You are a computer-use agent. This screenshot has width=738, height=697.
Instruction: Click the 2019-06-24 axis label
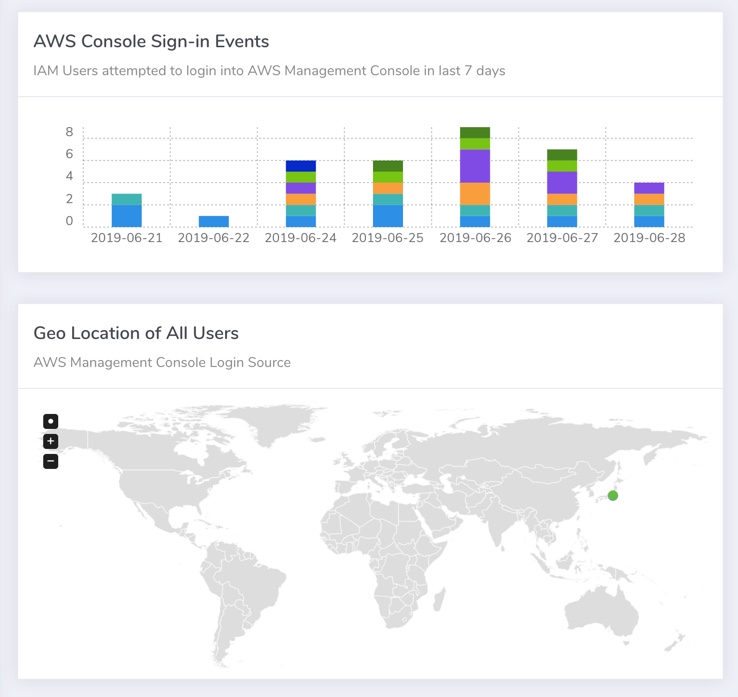click(301, 238)
